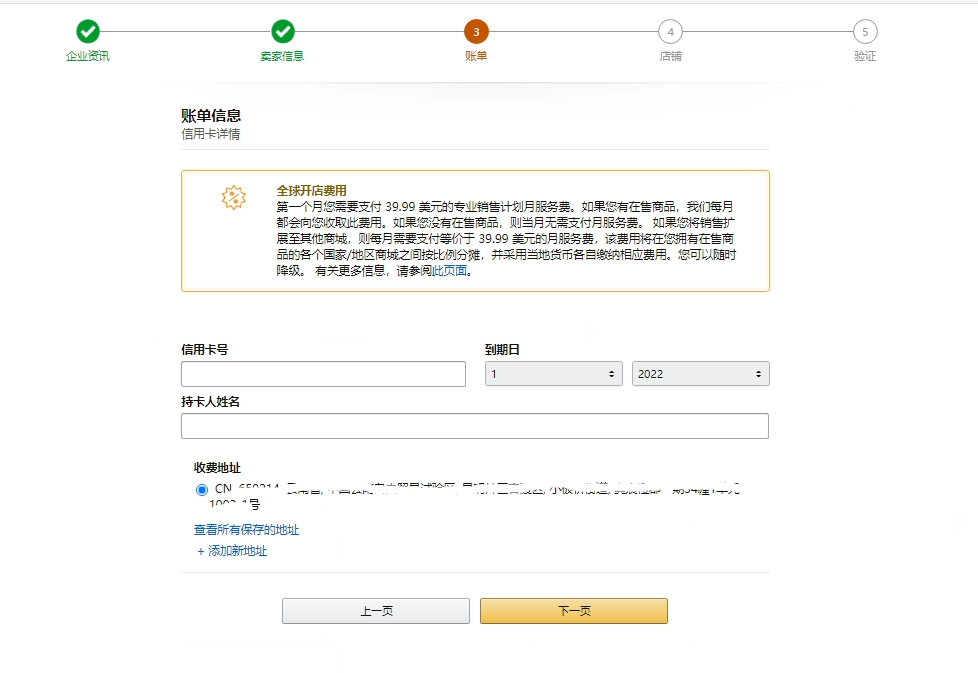Click the step 4 店铺 circle
The width and height of the screenshot is (978, 673).
pyautogui.click(x=671, y=31)
